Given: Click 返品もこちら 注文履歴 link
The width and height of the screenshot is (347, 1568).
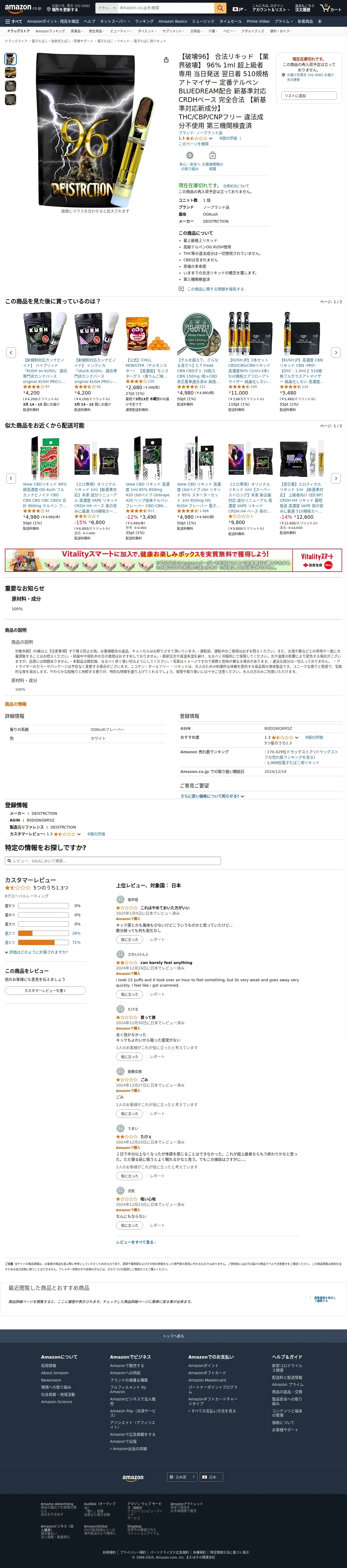Looking at the screenshot, I should click(304, 8).
